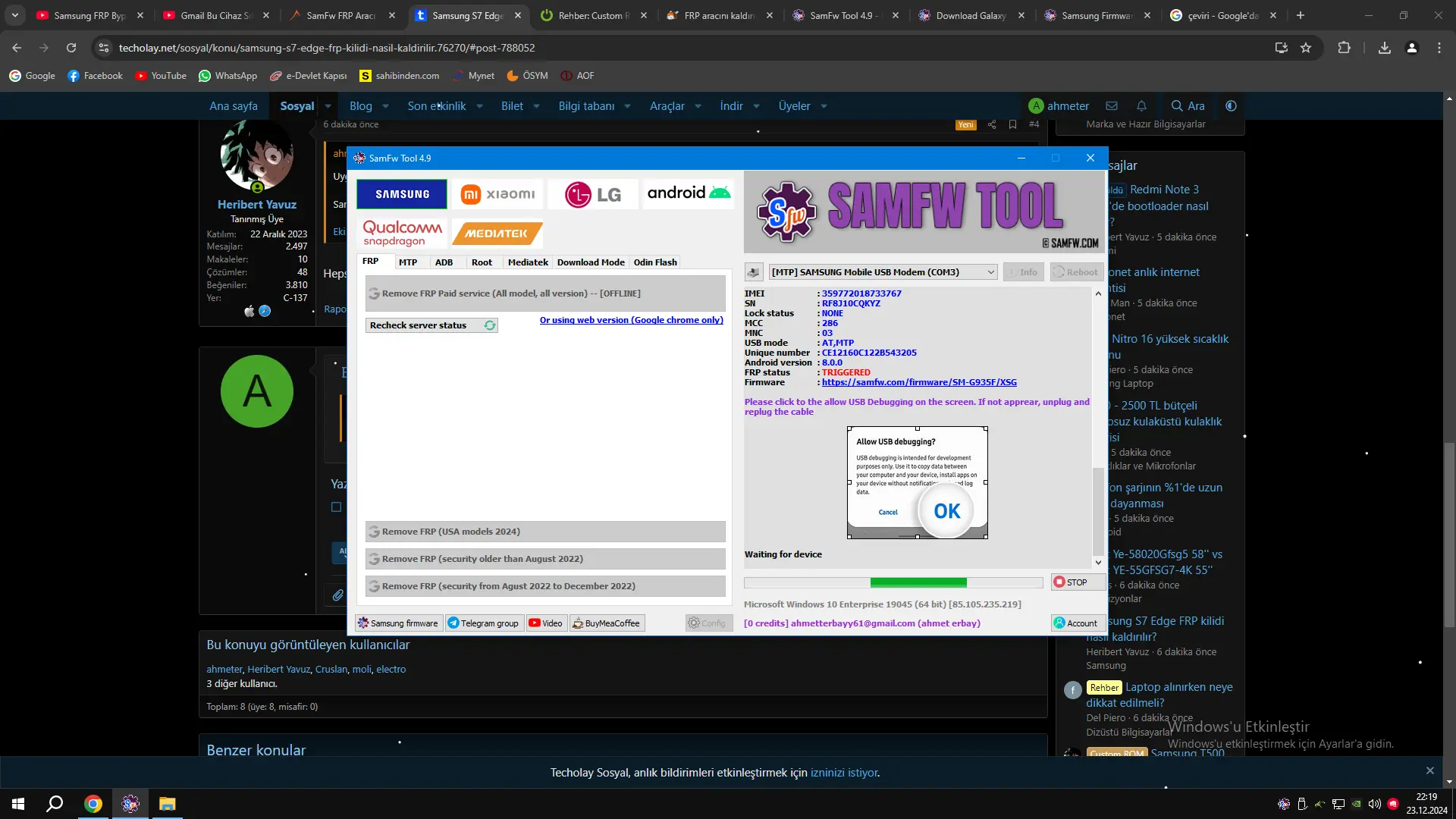This screenshot has width=1456, height=819.
Task: Select the Qualcomm Snapdragon logo
Action: (402, 234)
